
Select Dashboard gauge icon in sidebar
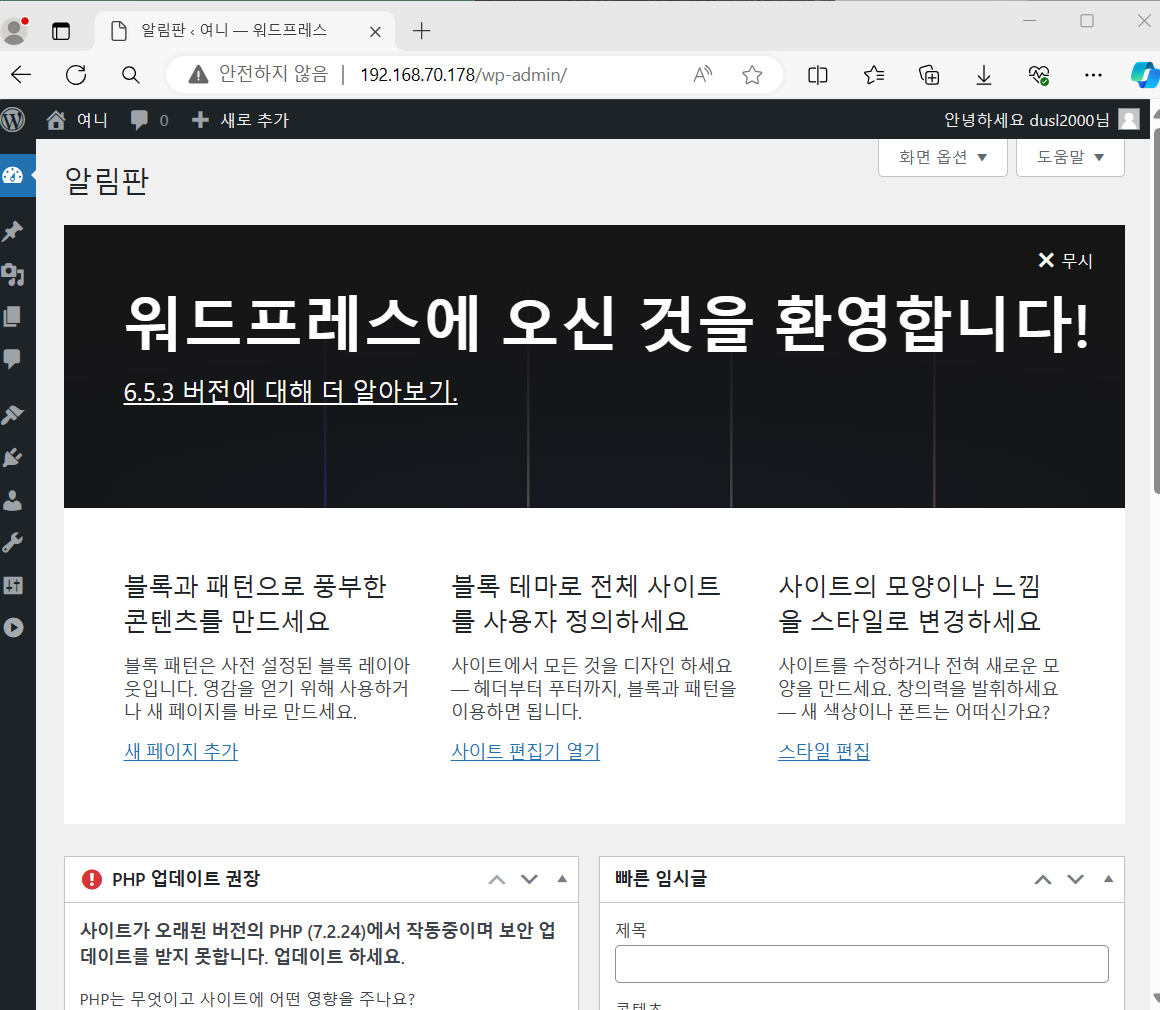coord(13,175)
